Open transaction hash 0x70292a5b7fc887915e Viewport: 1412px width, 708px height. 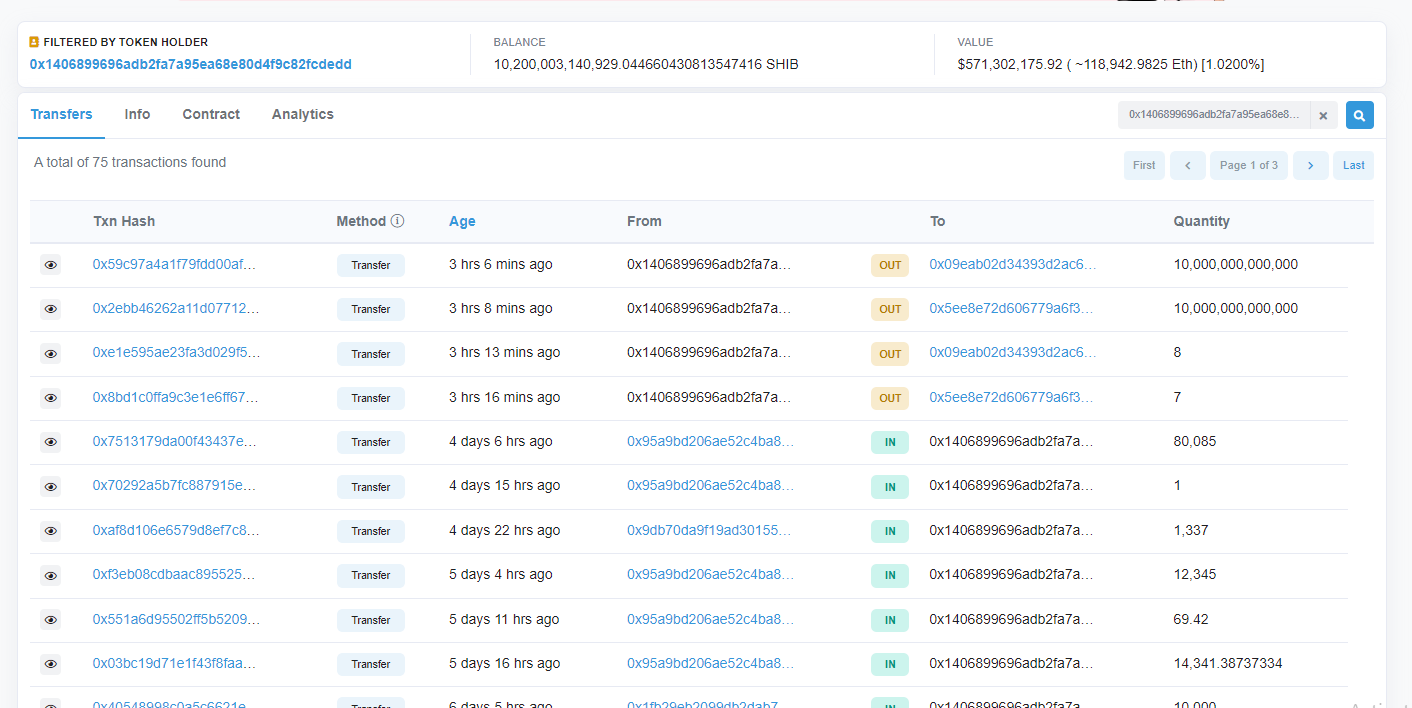pyautogui.click(x=175, y=486)
